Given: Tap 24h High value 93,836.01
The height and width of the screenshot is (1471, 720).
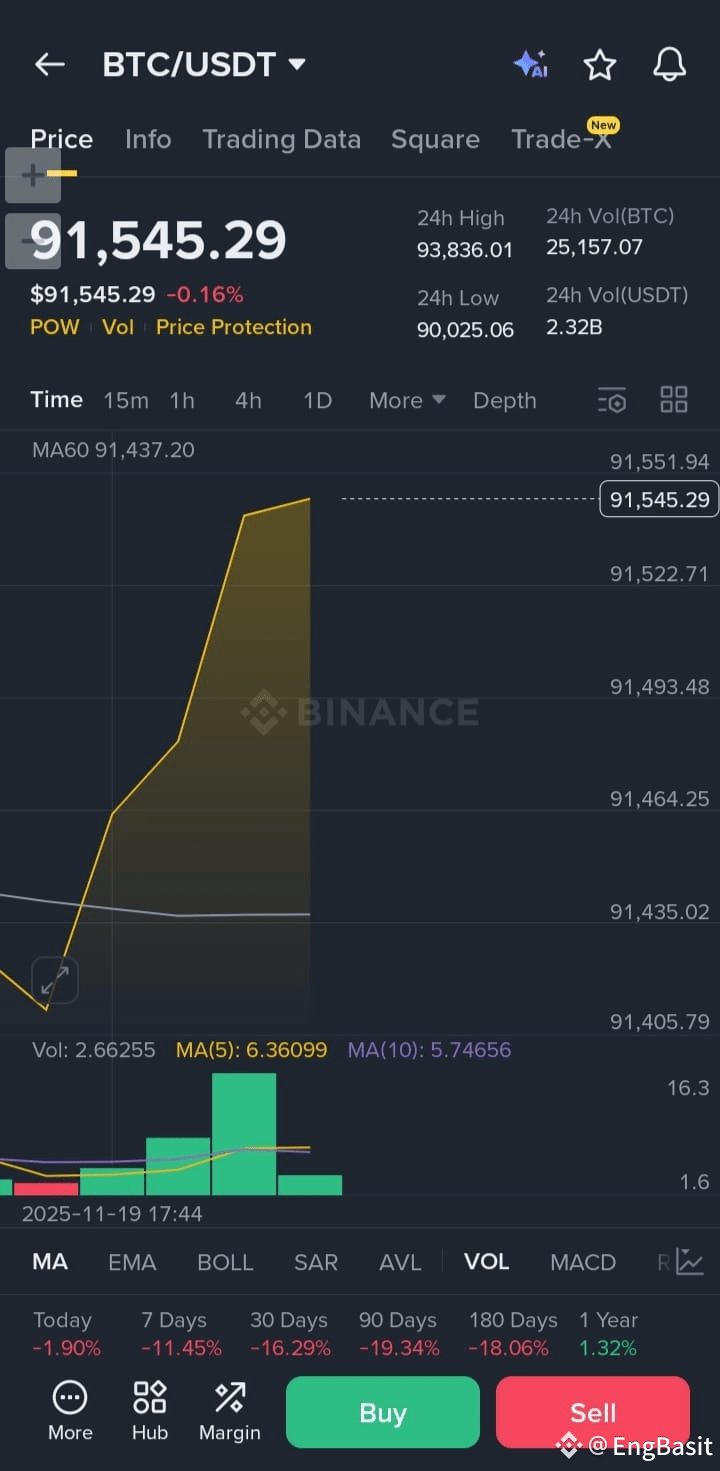Looking at the screenshot, I should pyautogui.click(x=465, y=250).
